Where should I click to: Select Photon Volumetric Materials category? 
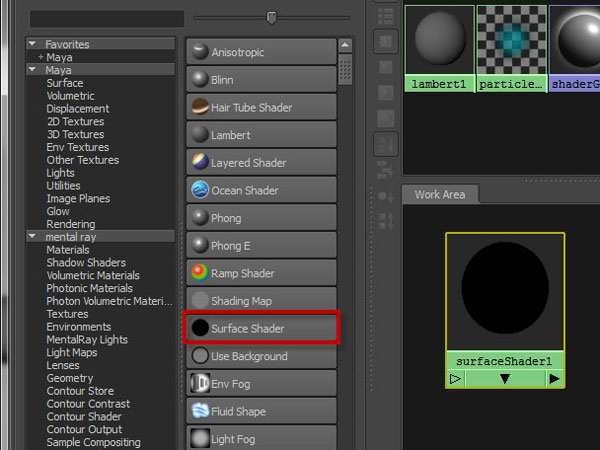click(x=109, y=301)
